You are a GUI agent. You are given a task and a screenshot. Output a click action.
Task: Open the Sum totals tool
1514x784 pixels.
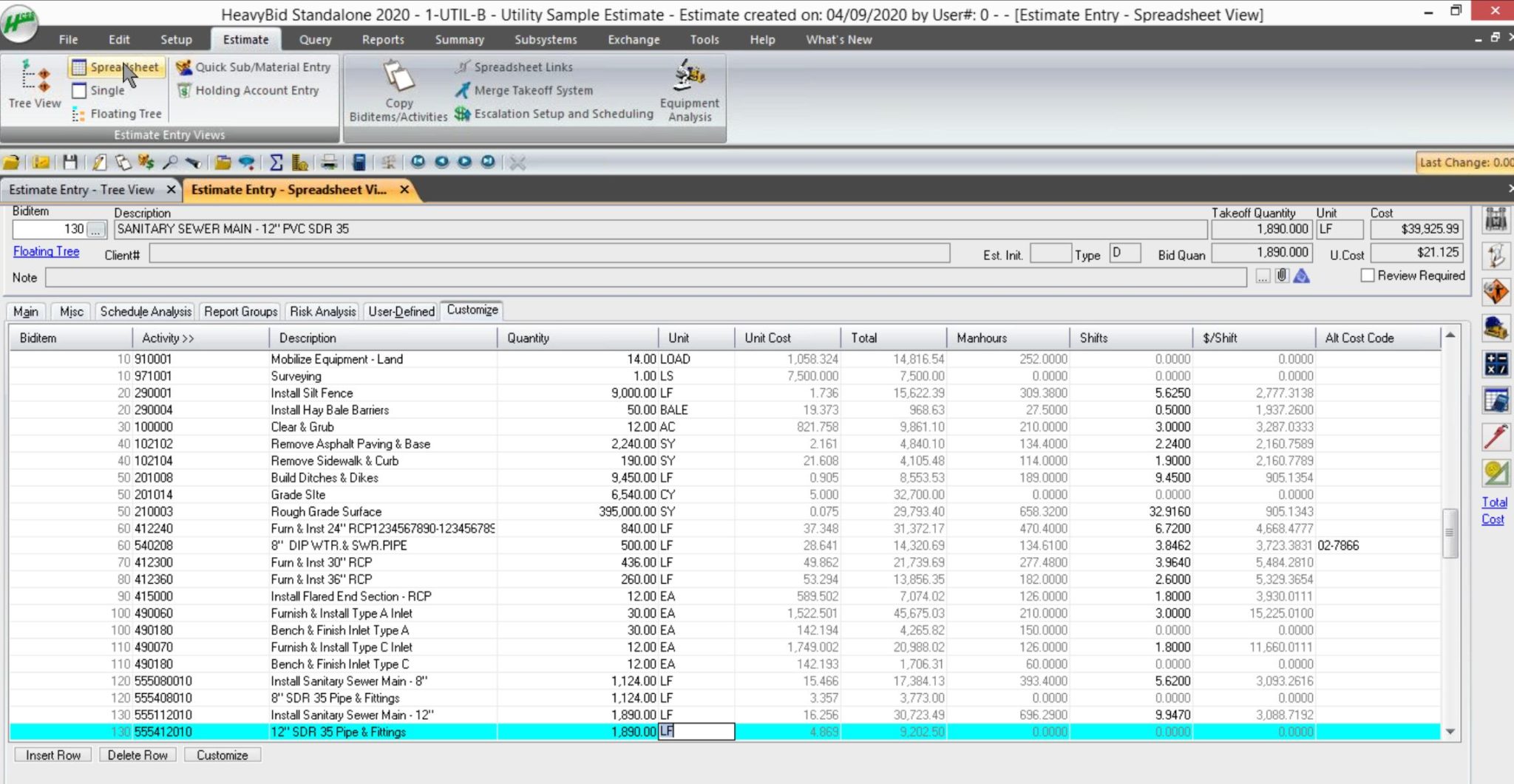click(276, 163)
